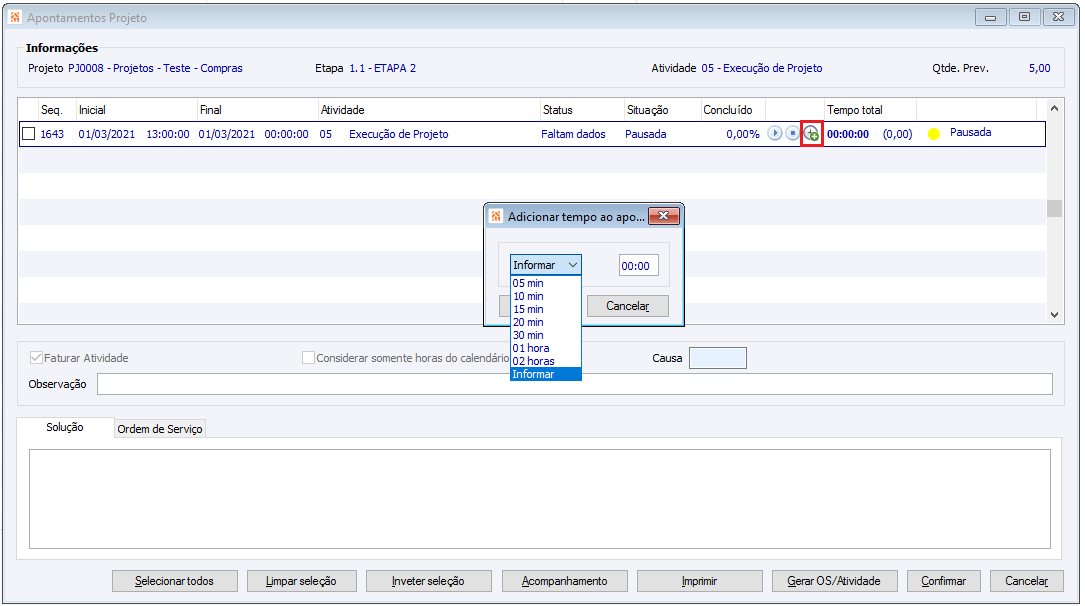1085x606 pixels.
Task: Click the 00:00:00 bold tempo total value
Action: point(848,134)
